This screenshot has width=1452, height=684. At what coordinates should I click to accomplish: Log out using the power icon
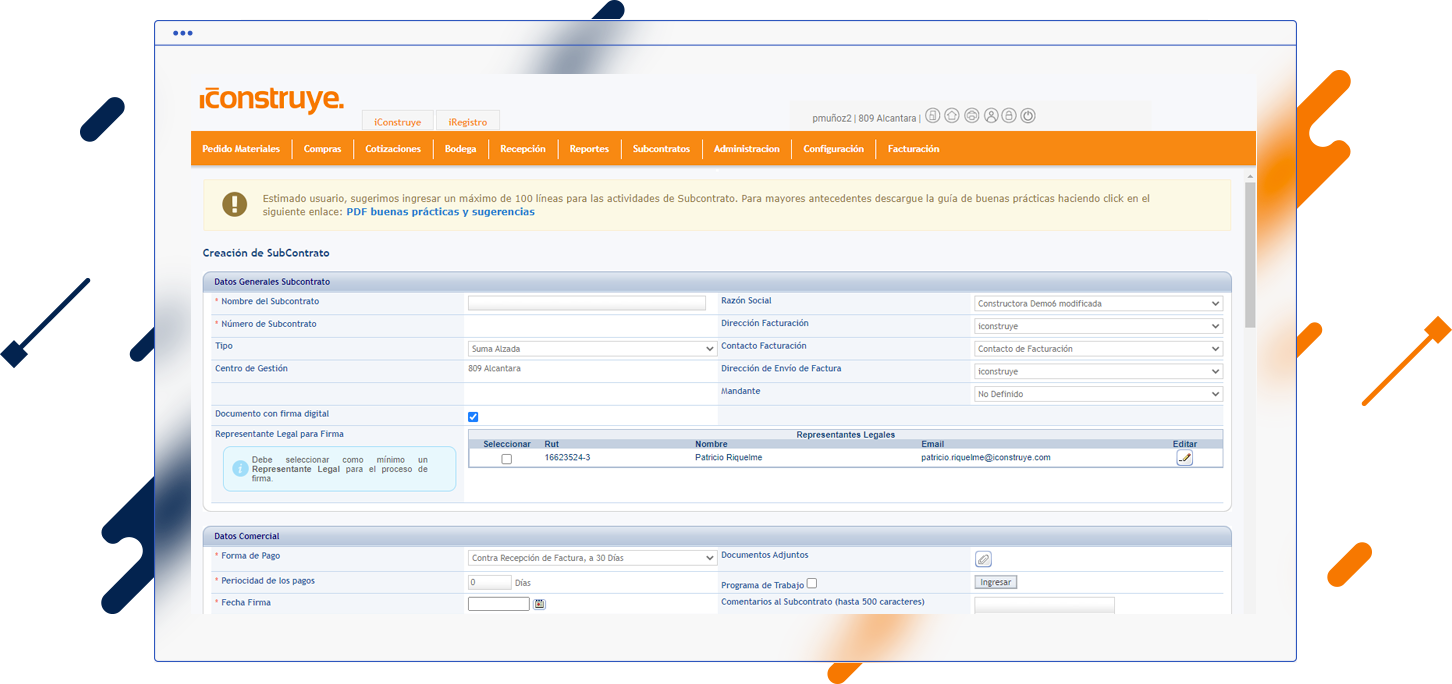pos(1028,115)
